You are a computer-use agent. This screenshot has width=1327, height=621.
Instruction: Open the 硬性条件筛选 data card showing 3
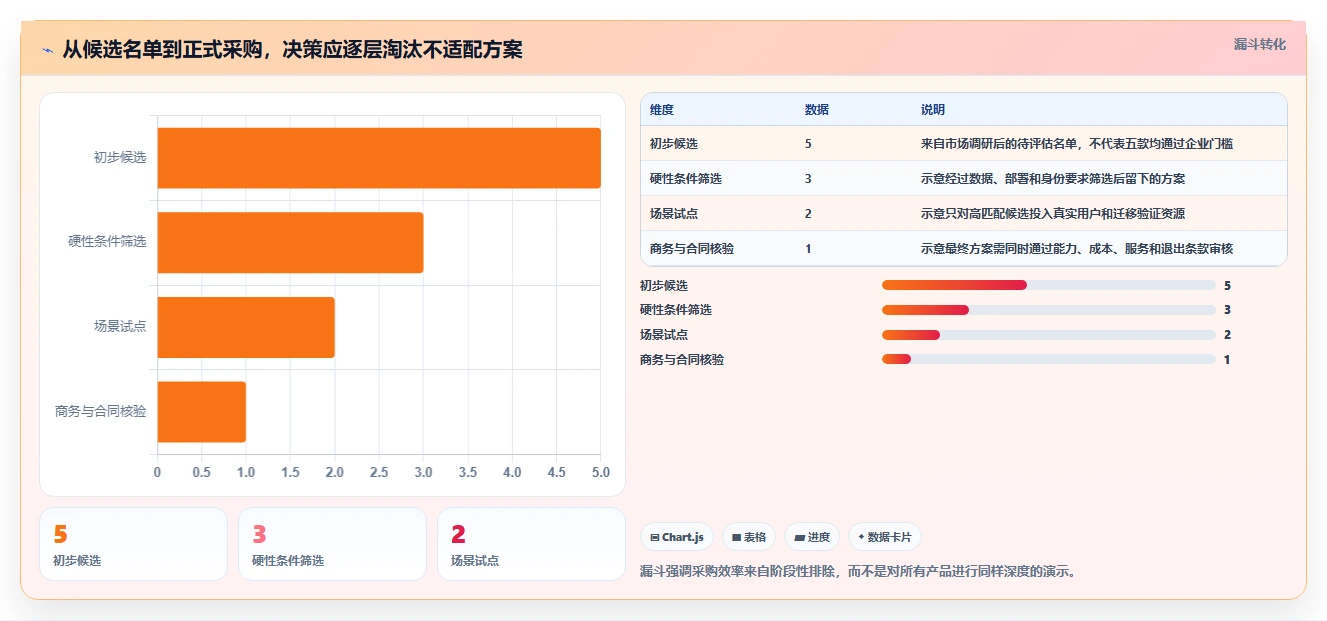click(332, 544)
